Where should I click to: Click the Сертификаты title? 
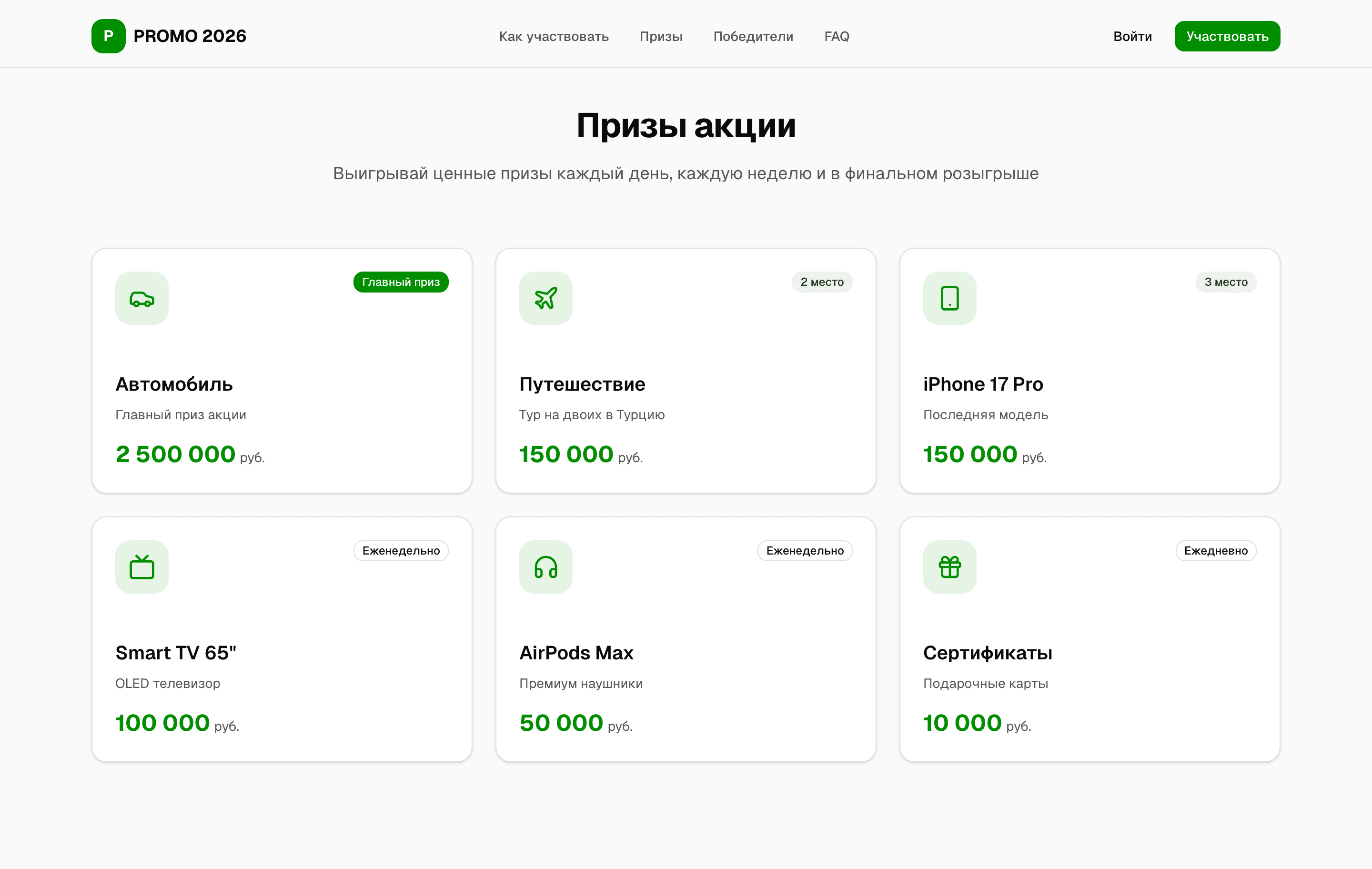click(x=988, y=653)
